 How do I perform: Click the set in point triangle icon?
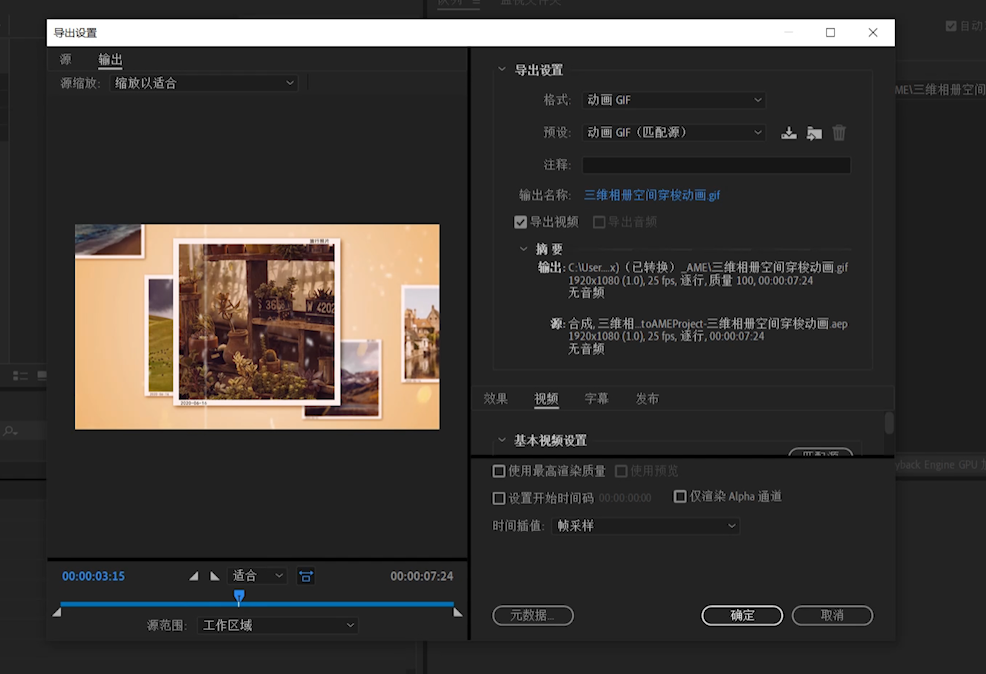point(194,576)
